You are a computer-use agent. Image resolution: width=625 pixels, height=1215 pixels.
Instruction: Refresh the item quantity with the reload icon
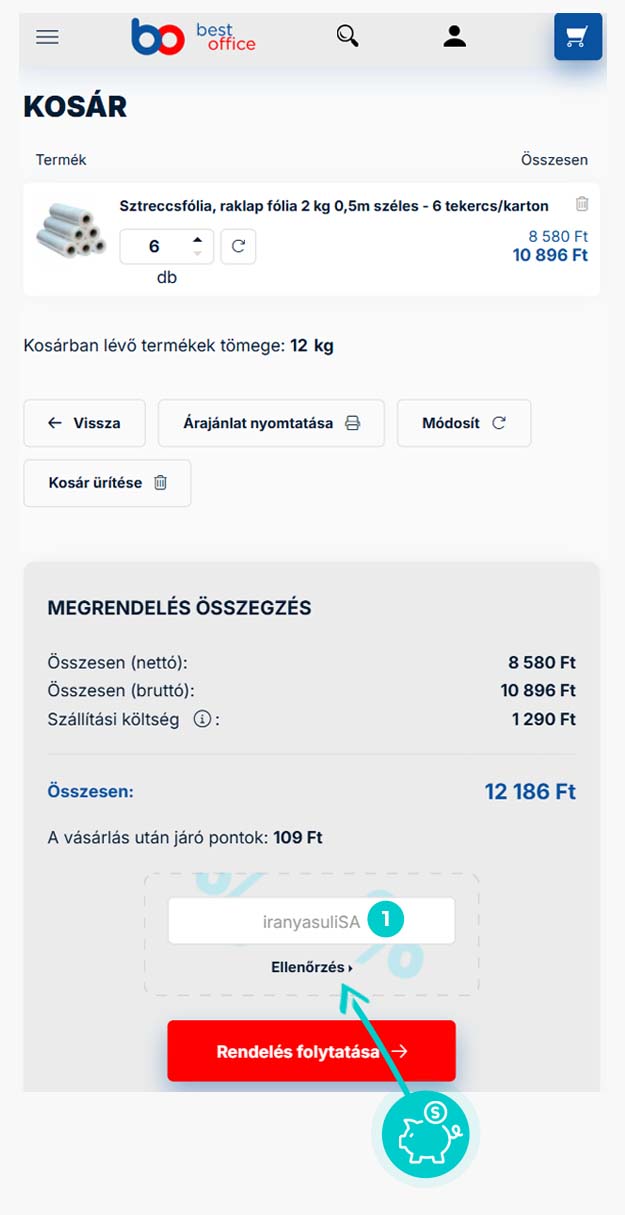(x=238, y=246)
